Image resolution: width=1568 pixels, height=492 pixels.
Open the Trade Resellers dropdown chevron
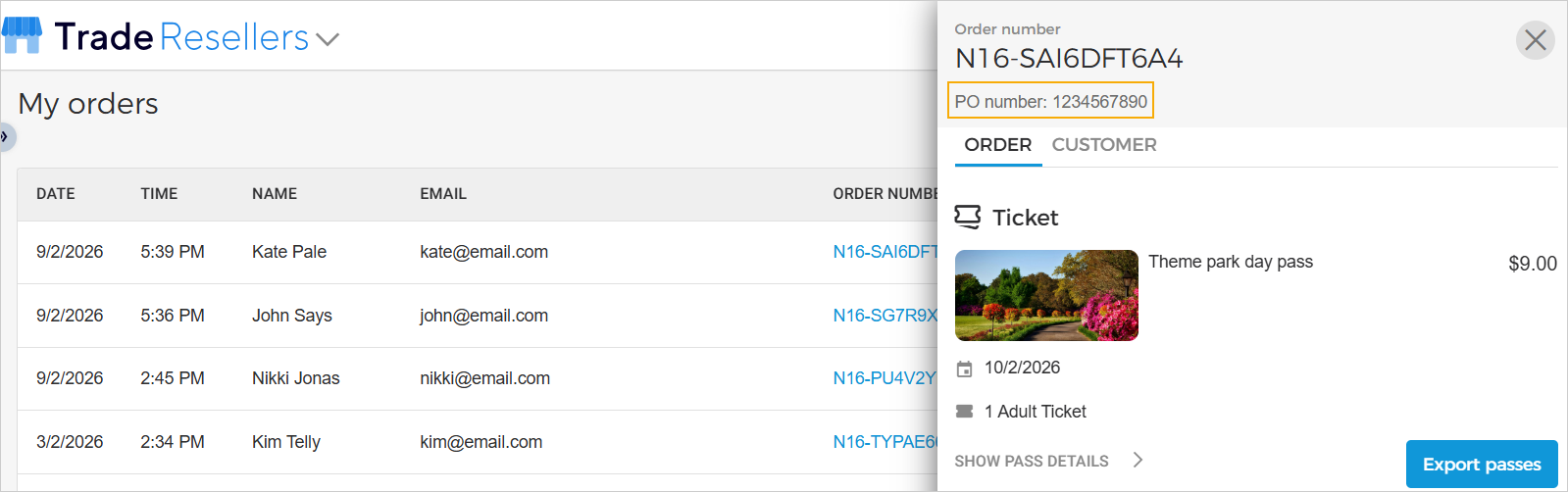(x=328, y=39)
